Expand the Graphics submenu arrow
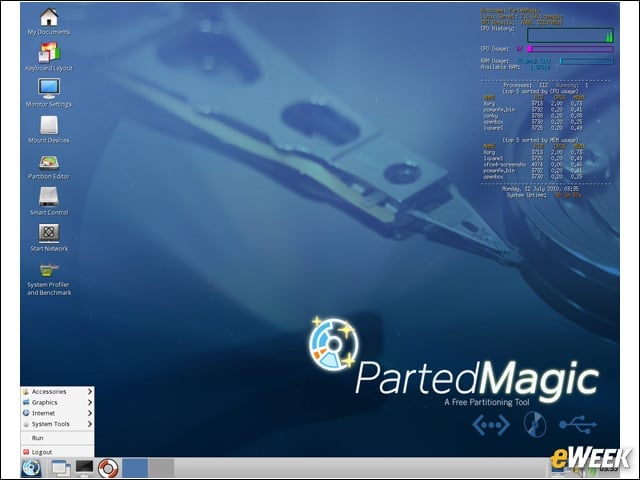The height and width of the screenshot is (480, 640). (x=90, y=402)
